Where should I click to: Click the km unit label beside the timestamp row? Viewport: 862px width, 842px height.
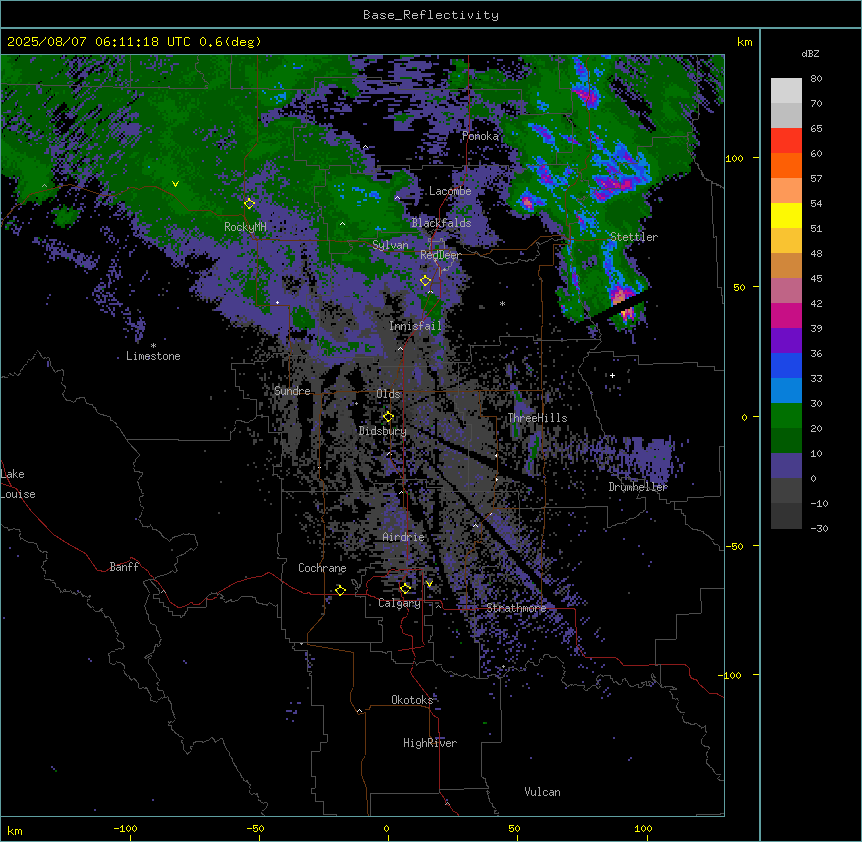(744, 42)
